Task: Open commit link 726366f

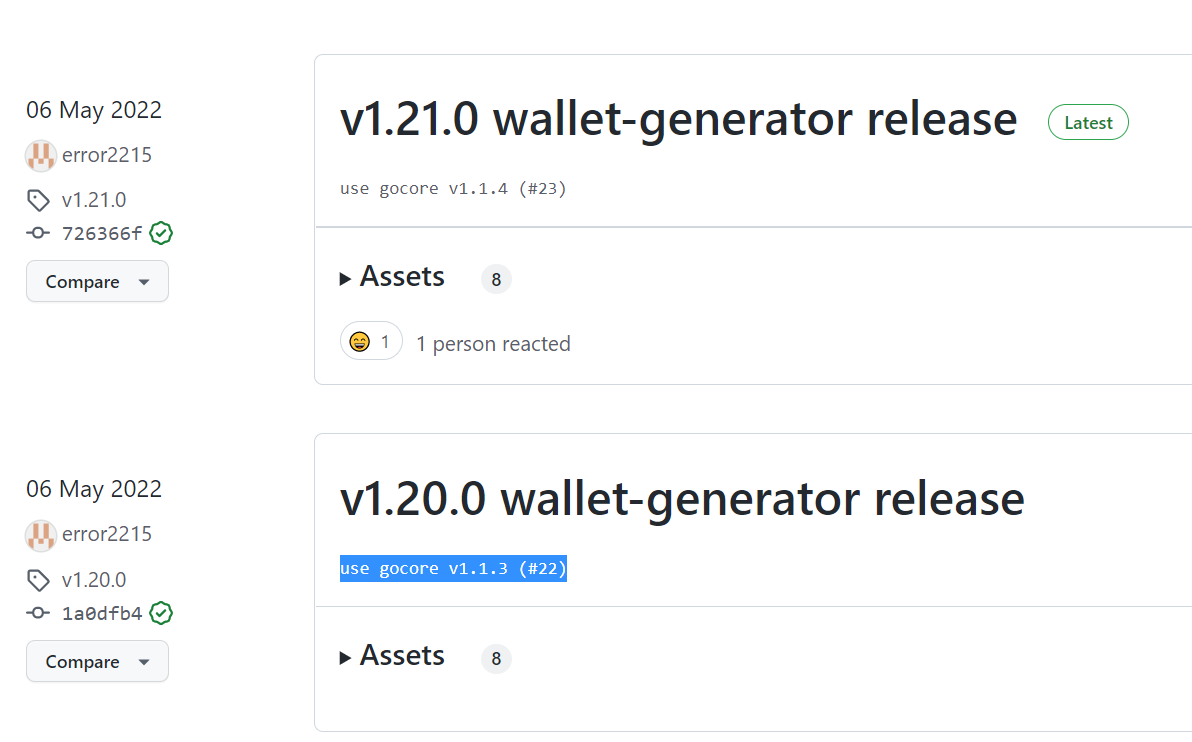Action: tap(102, 234)
